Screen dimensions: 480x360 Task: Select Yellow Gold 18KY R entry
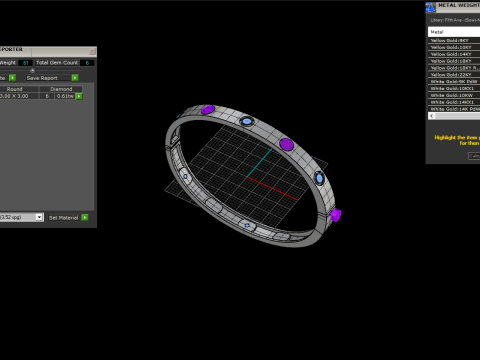pos(454,68)
